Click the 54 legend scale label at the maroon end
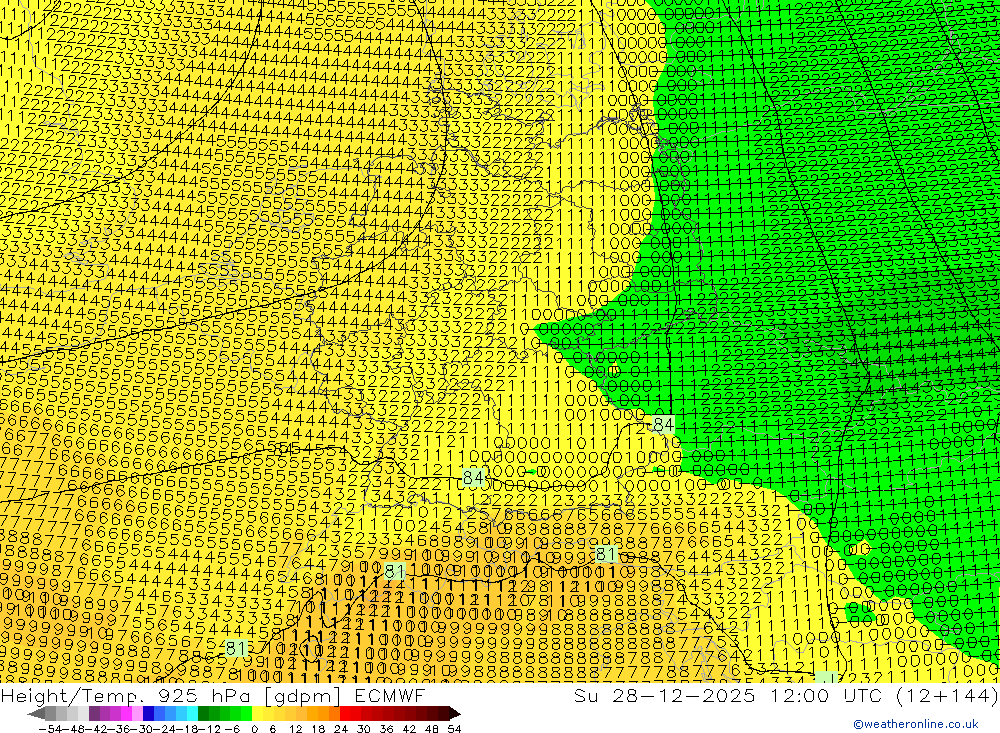The image size is (1000, 733). pyautogui.click(x=454, y=729)
